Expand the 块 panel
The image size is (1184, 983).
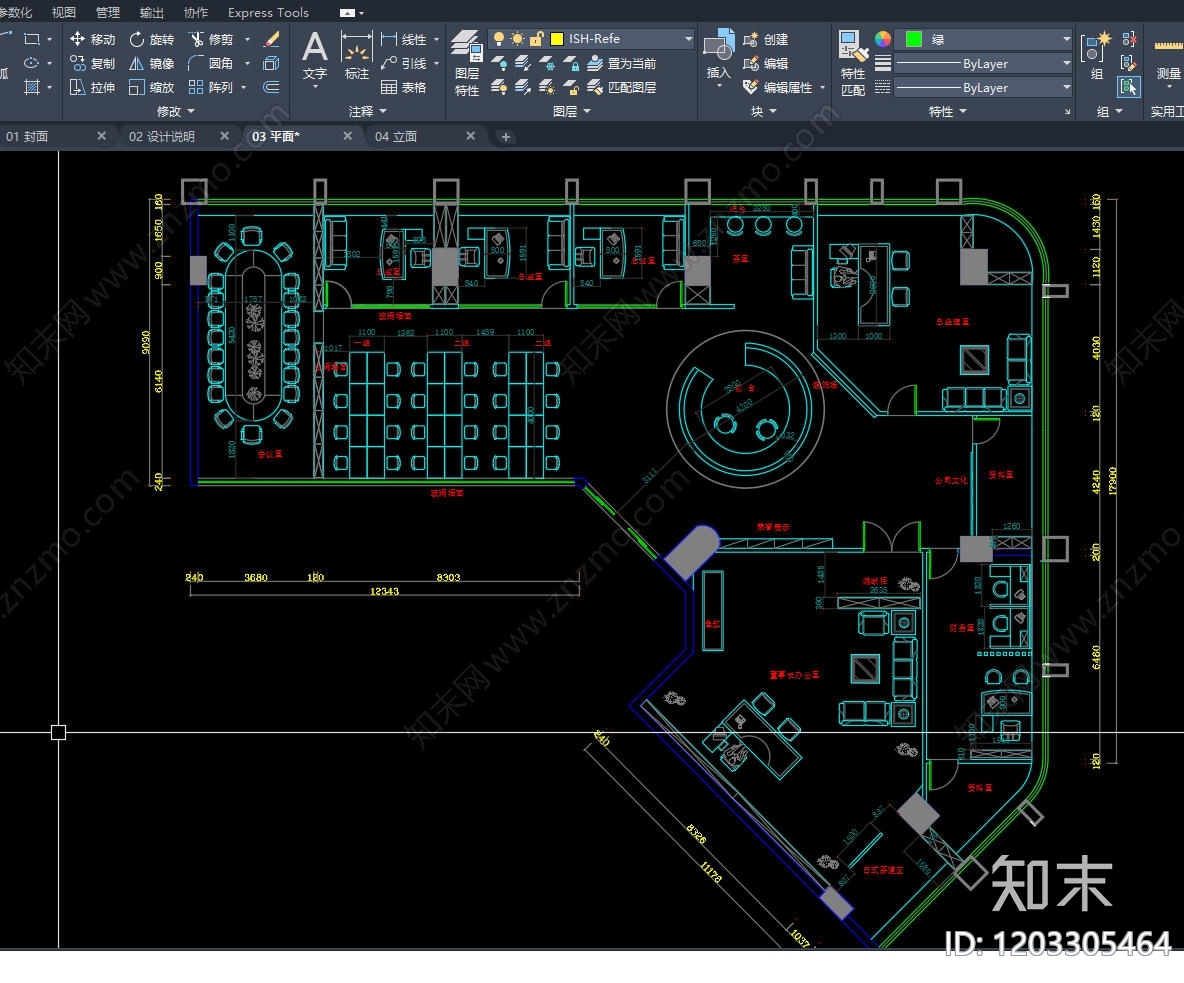tap(763, 111)
